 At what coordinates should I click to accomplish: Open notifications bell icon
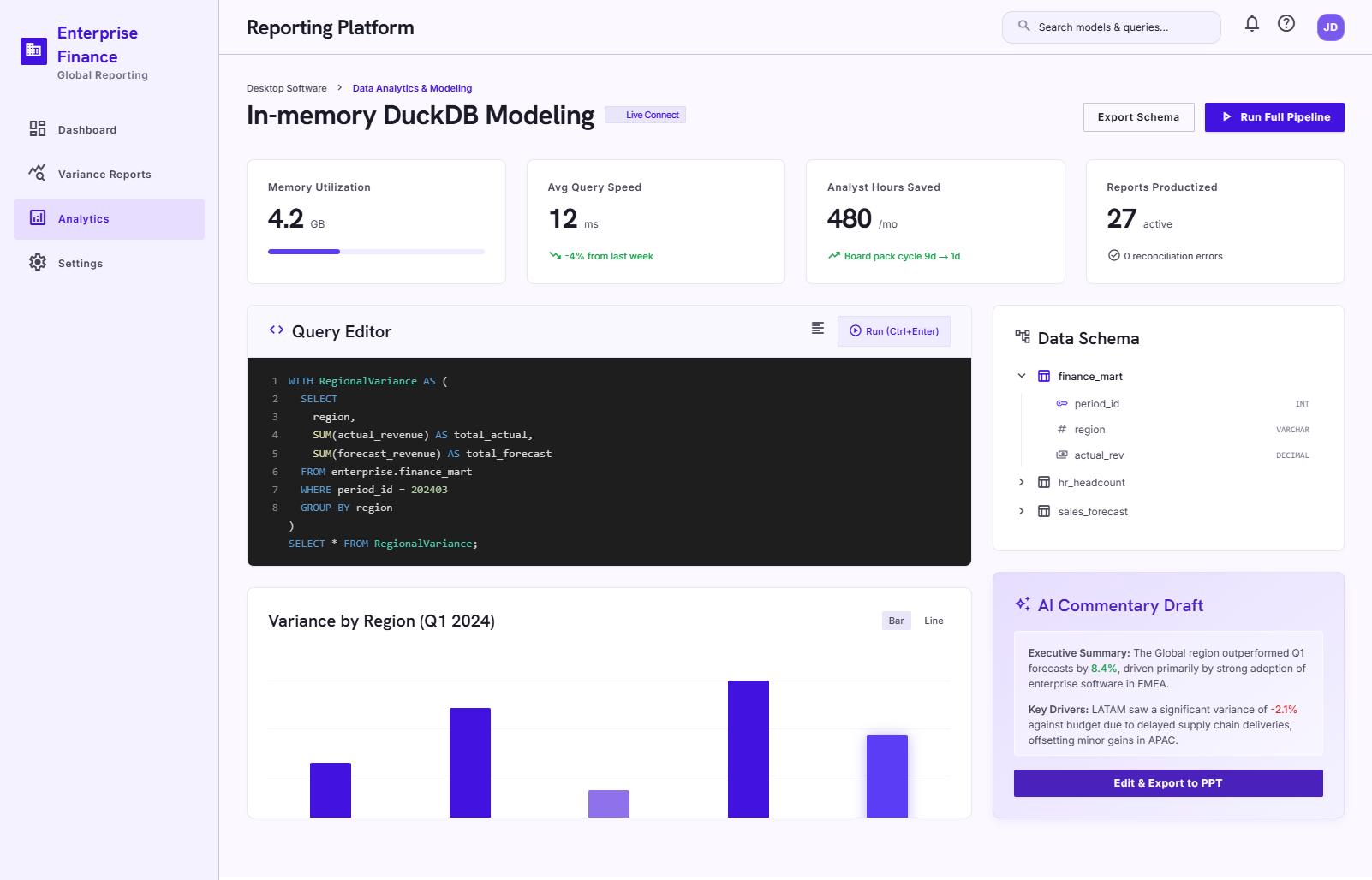(1252, 24)
